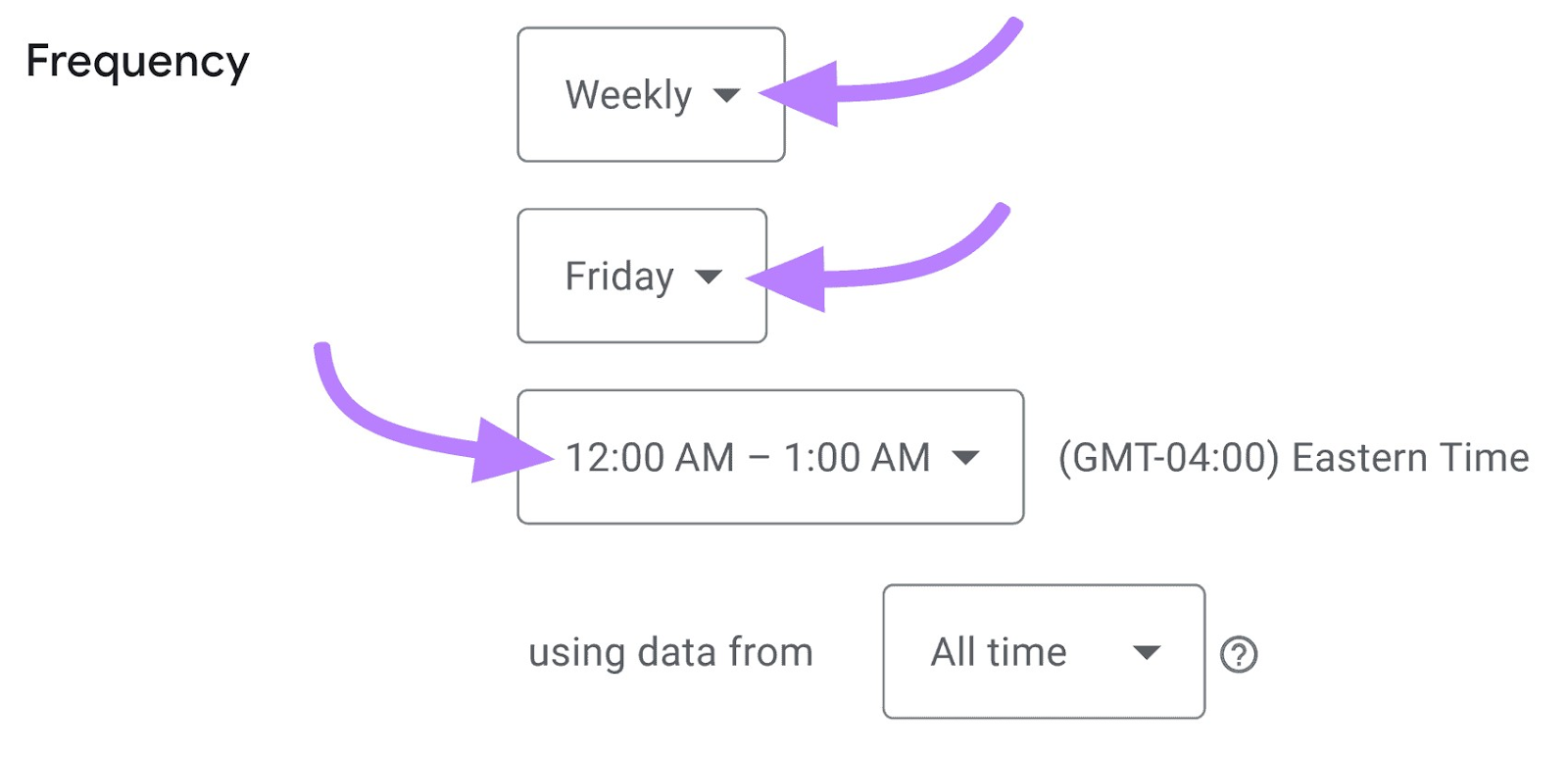
Task: Open the All time data range dropdown
Action: [x=1043, y=651]
